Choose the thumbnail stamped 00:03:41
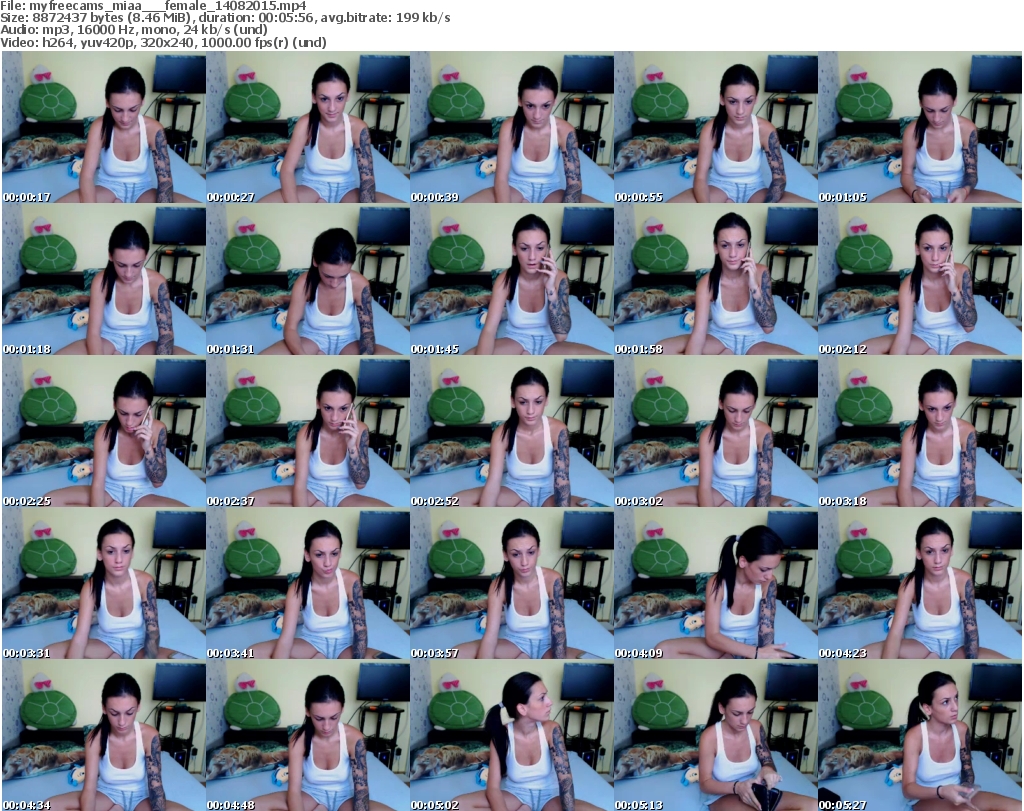The image size is (1024, 811). [x=308, y=584]
